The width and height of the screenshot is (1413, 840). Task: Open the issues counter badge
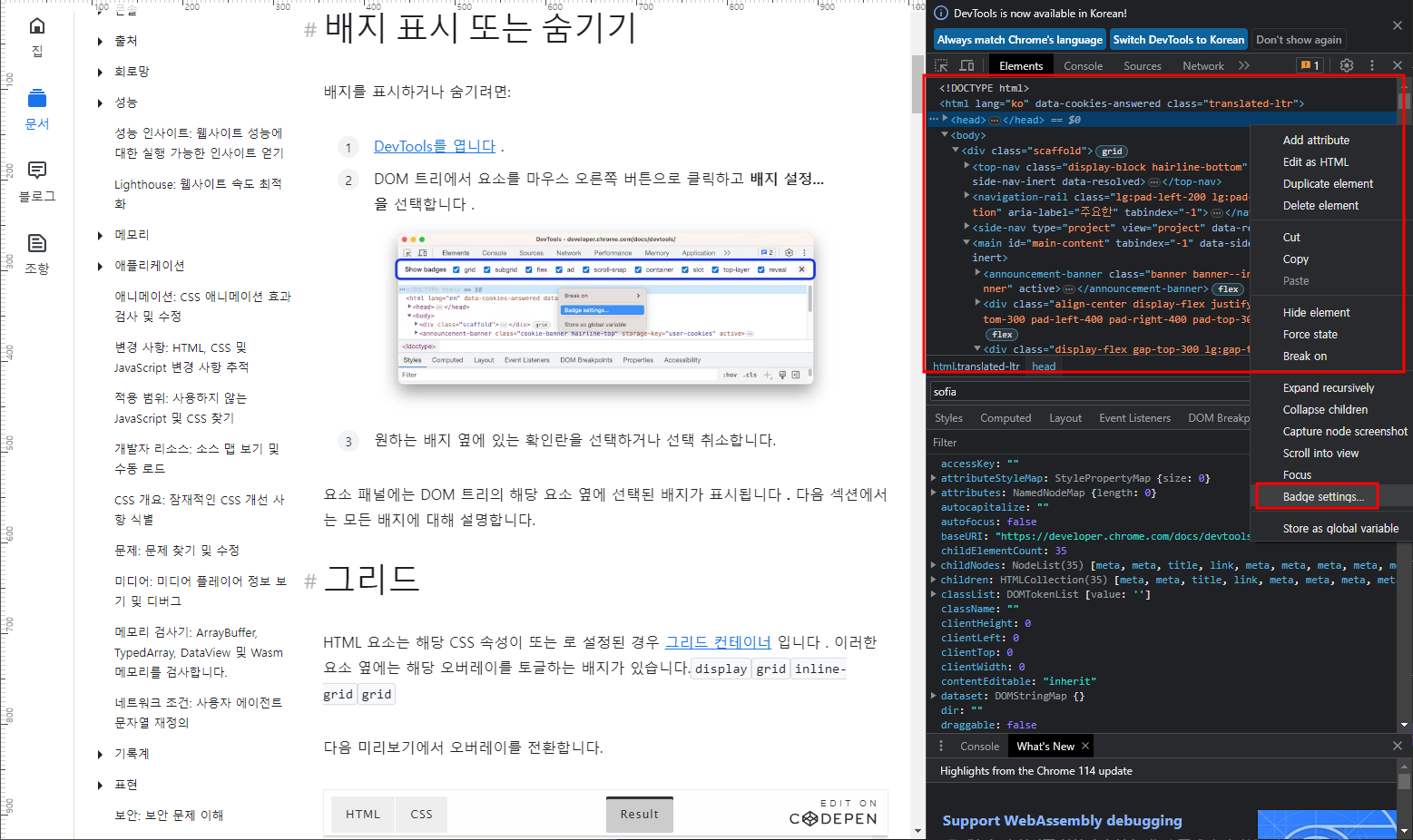pyautogui.click(x=1310, y=65)
